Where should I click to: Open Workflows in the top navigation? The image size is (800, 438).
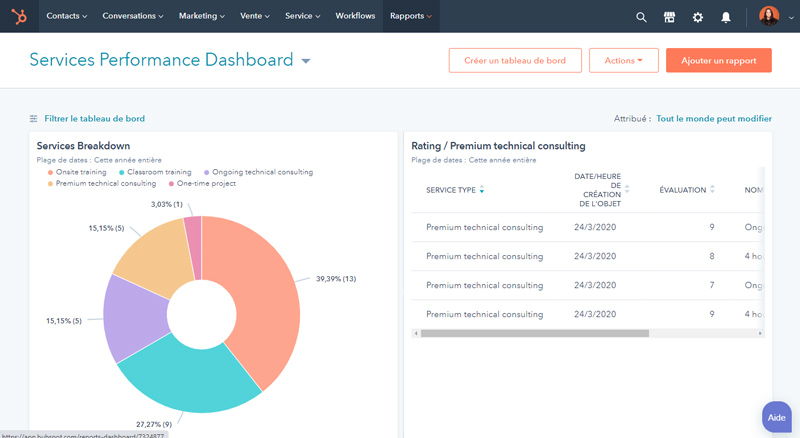click(x=355, y=16)
